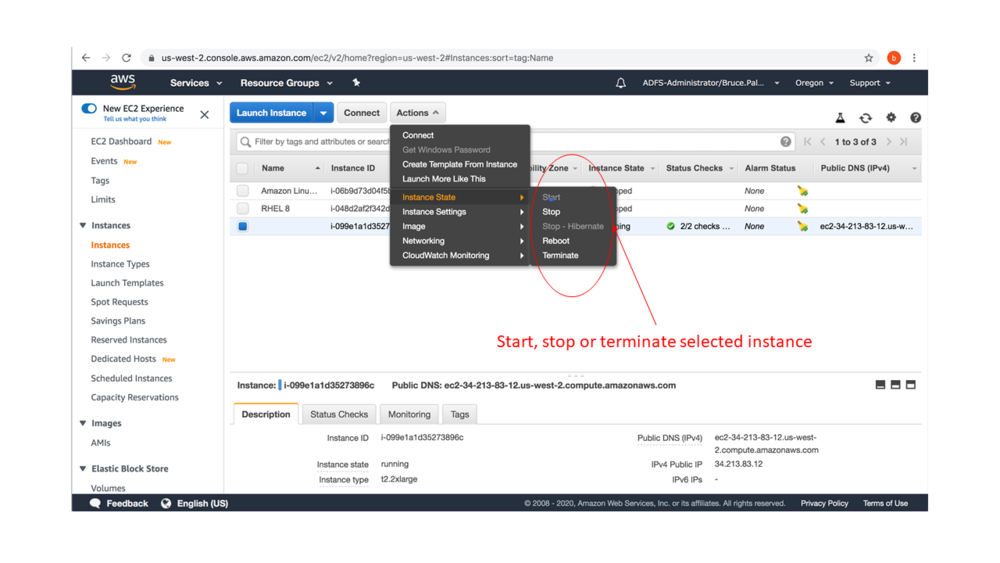Open the notifications bell

(x=621, y=83)
